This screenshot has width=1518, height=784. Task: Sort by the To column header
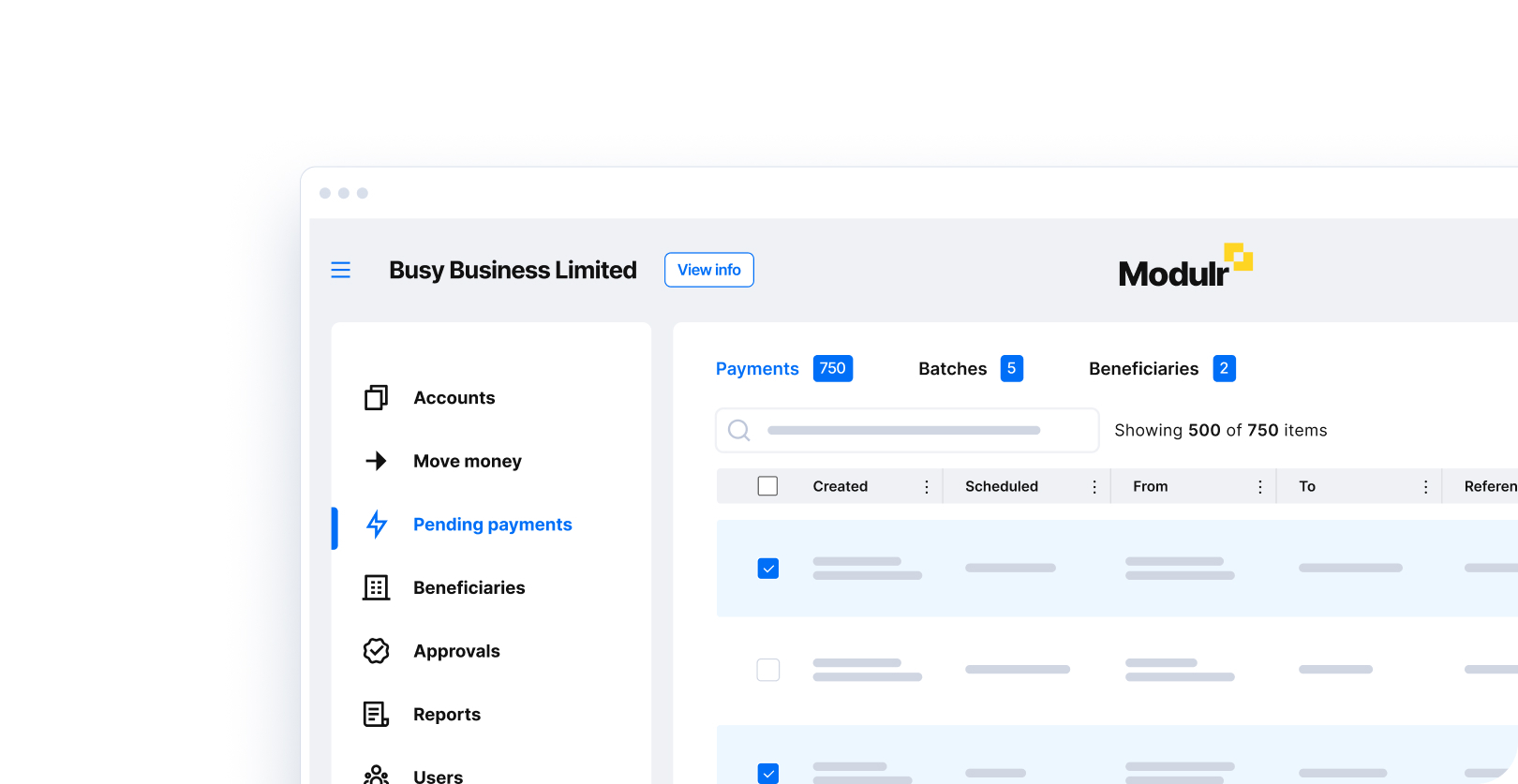point(1306,486)
